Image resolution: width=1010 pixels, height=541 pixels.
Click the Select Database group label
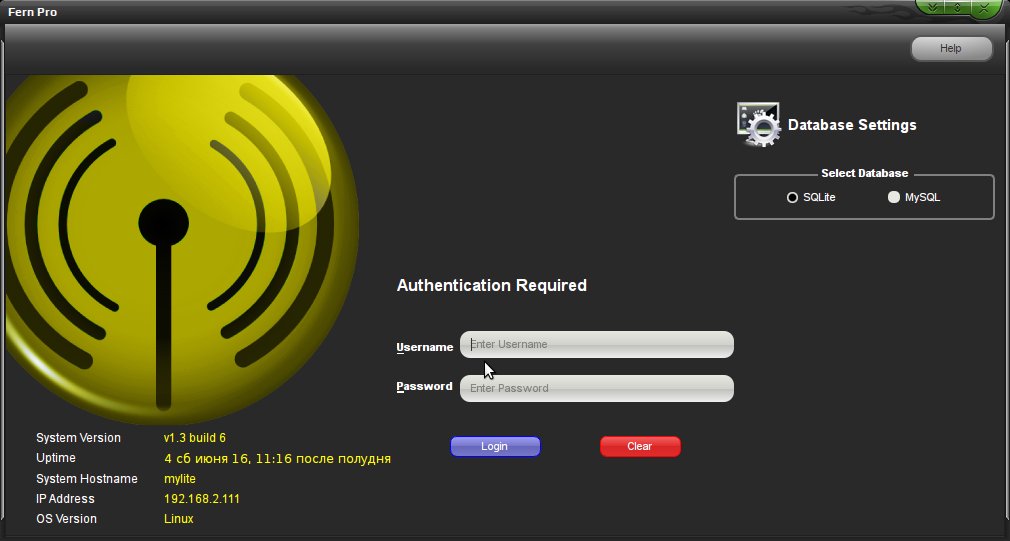click(x=864, y=173)
